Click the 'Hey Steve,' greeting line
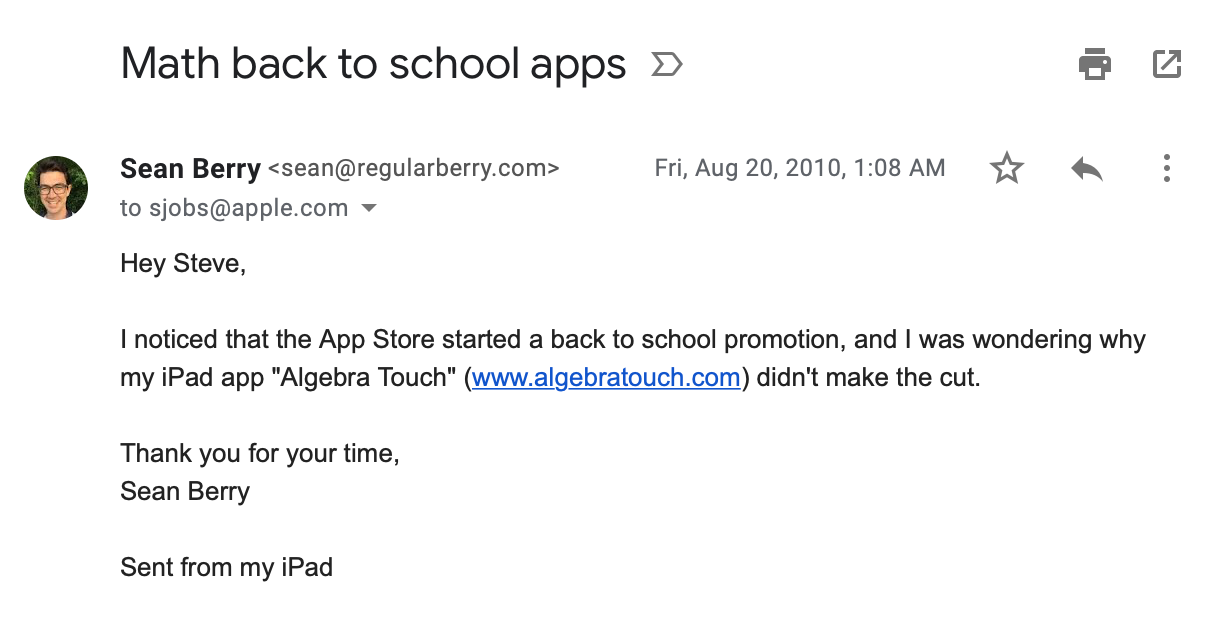The image size is (1218, 634). tap(183, 264)
